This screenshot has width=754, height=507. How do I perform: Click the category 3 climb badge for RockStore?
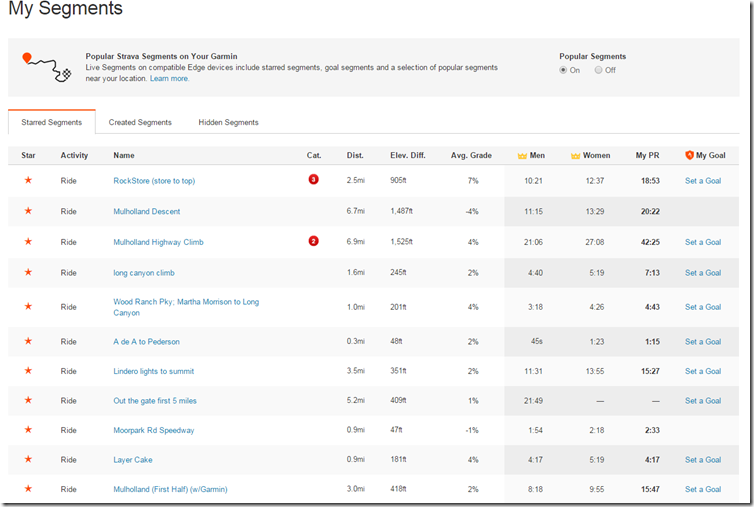pos(314,179)
